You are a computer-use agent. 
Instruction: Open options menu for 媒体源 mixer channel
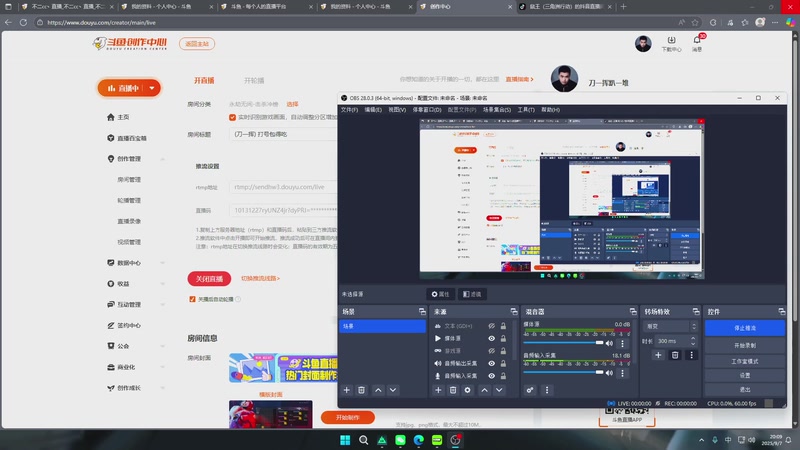tap(622, 343)
